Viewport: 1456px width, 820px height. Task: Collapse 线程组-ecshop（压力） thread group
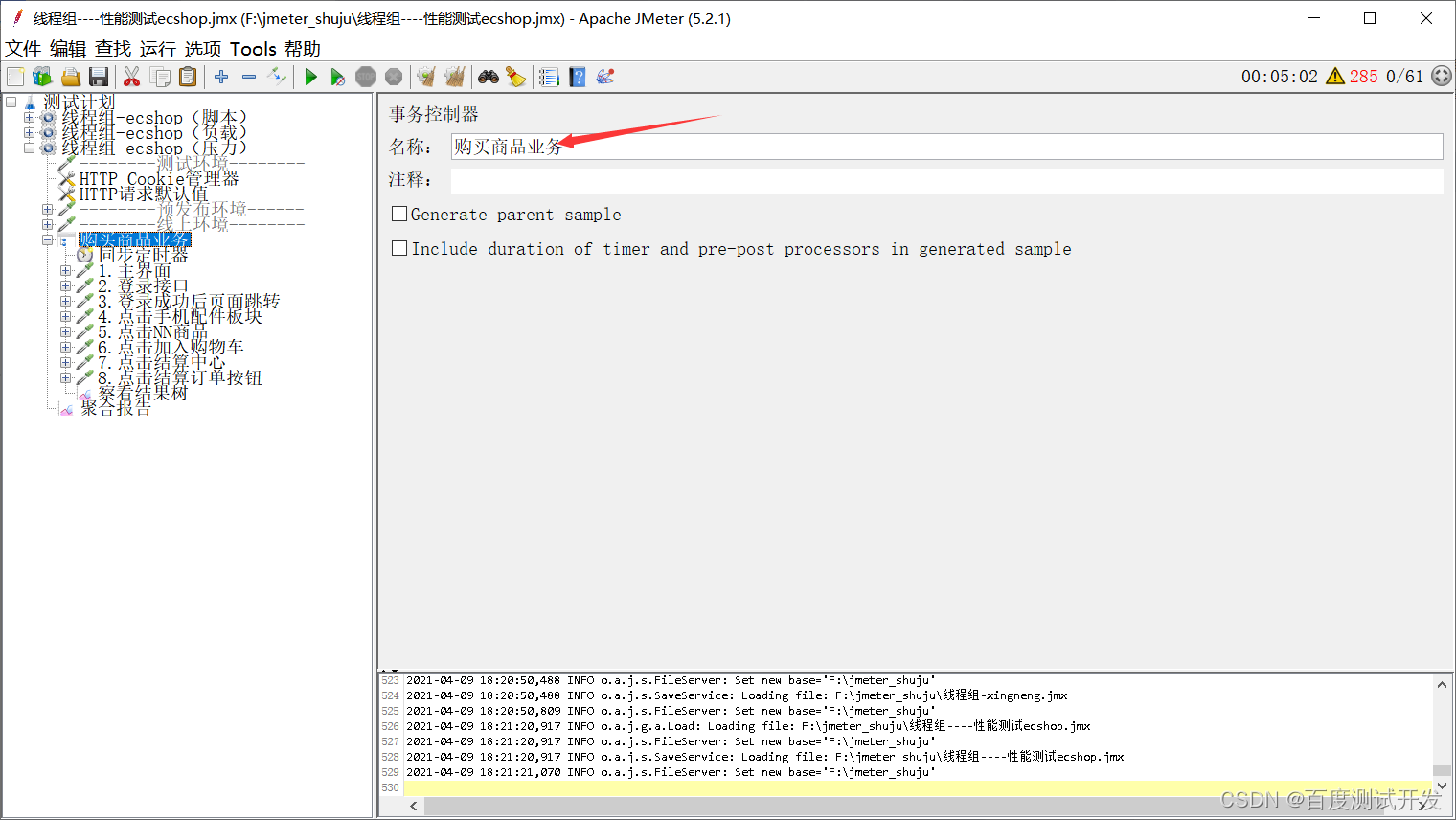29,148
